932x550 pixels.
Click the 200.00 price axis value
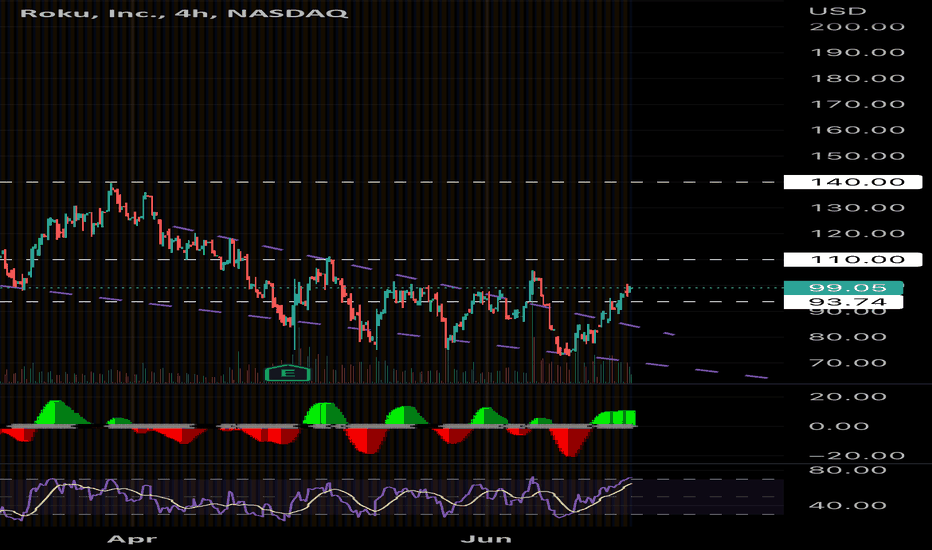[x=857, y=27]
